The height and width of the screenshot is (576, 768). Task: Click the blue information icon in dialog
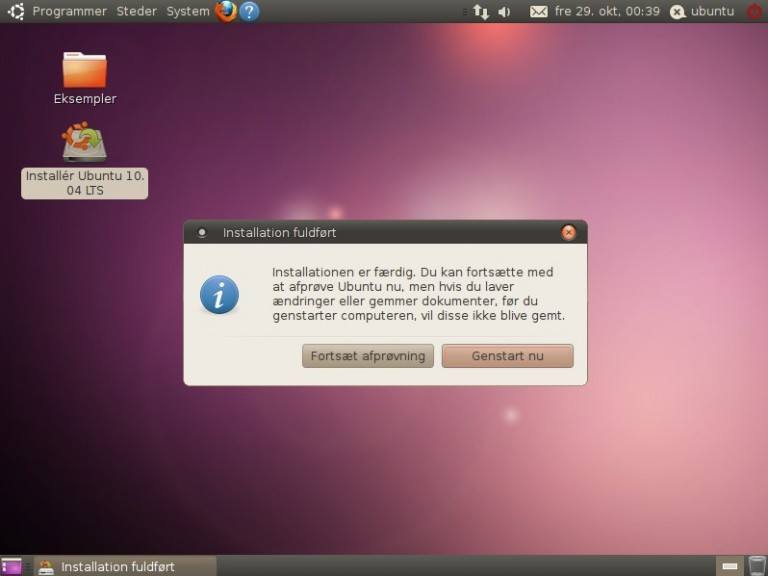pos(219,294)
